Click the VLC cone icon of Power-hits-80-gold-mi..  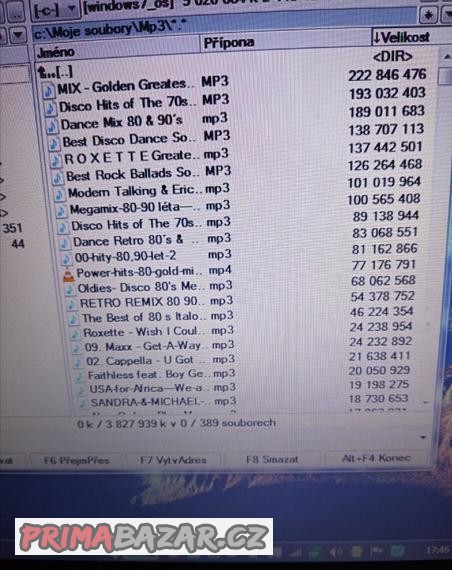click(x=69, y=274)
